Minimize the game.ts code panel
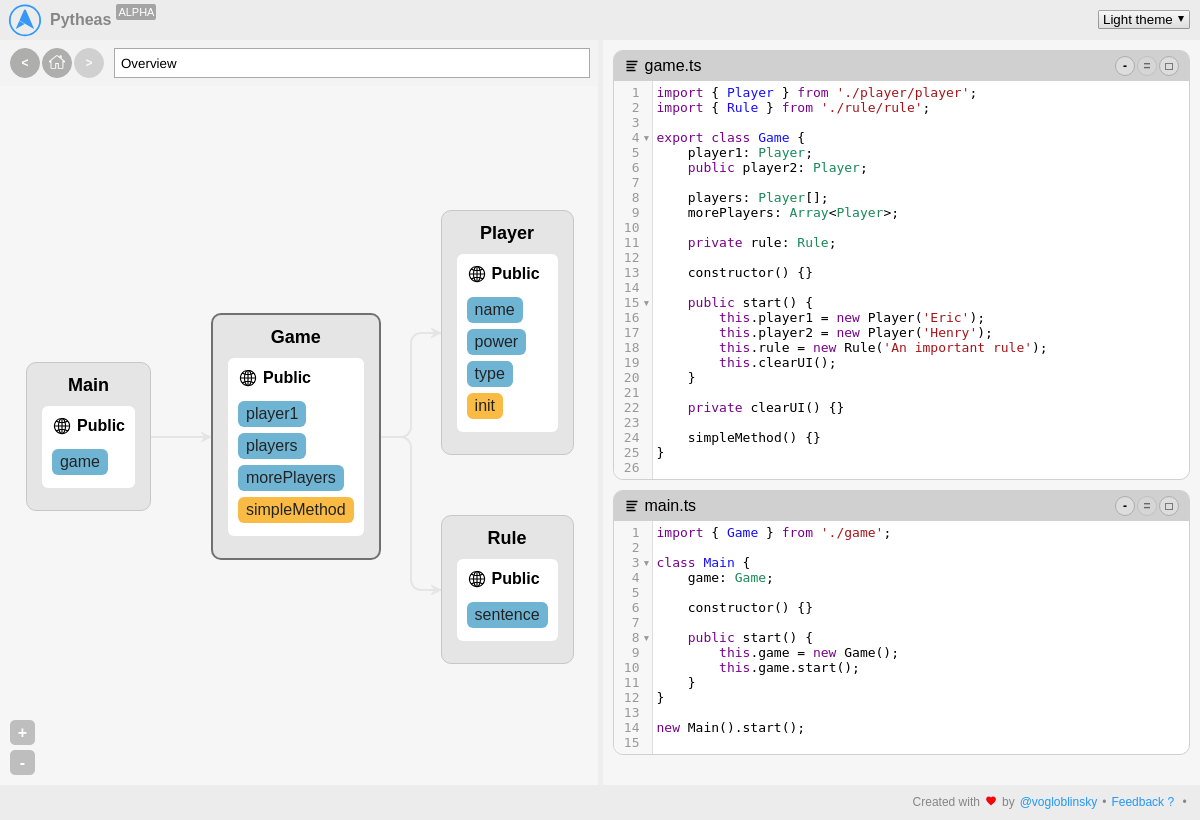1200x820 pixels. tap(1125, 65)
